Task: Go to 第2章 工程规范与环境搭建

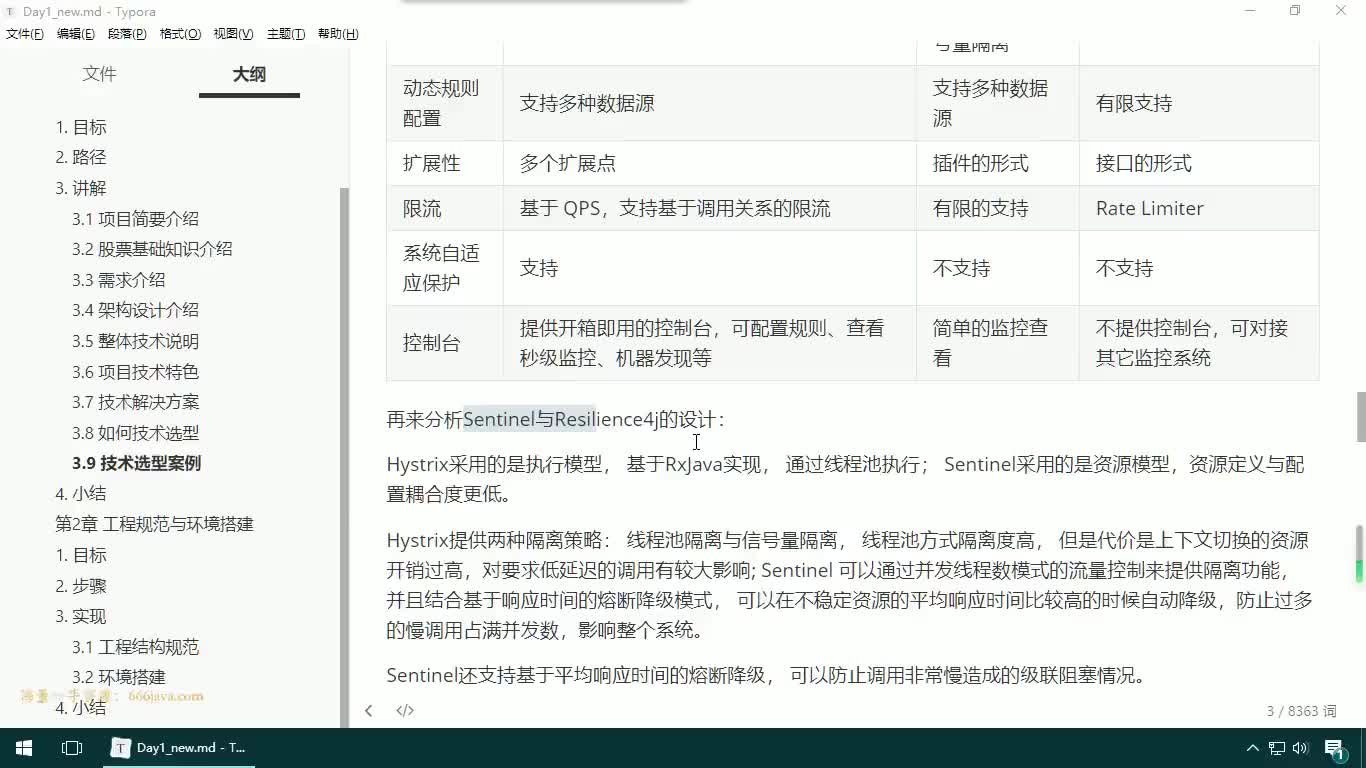Action: (x=154, y=524)
